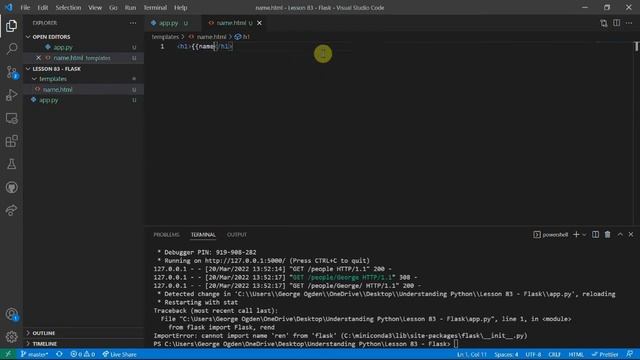Close the name.html editor tab
This screenshot has height=360, width=640.
coord(259,23)
